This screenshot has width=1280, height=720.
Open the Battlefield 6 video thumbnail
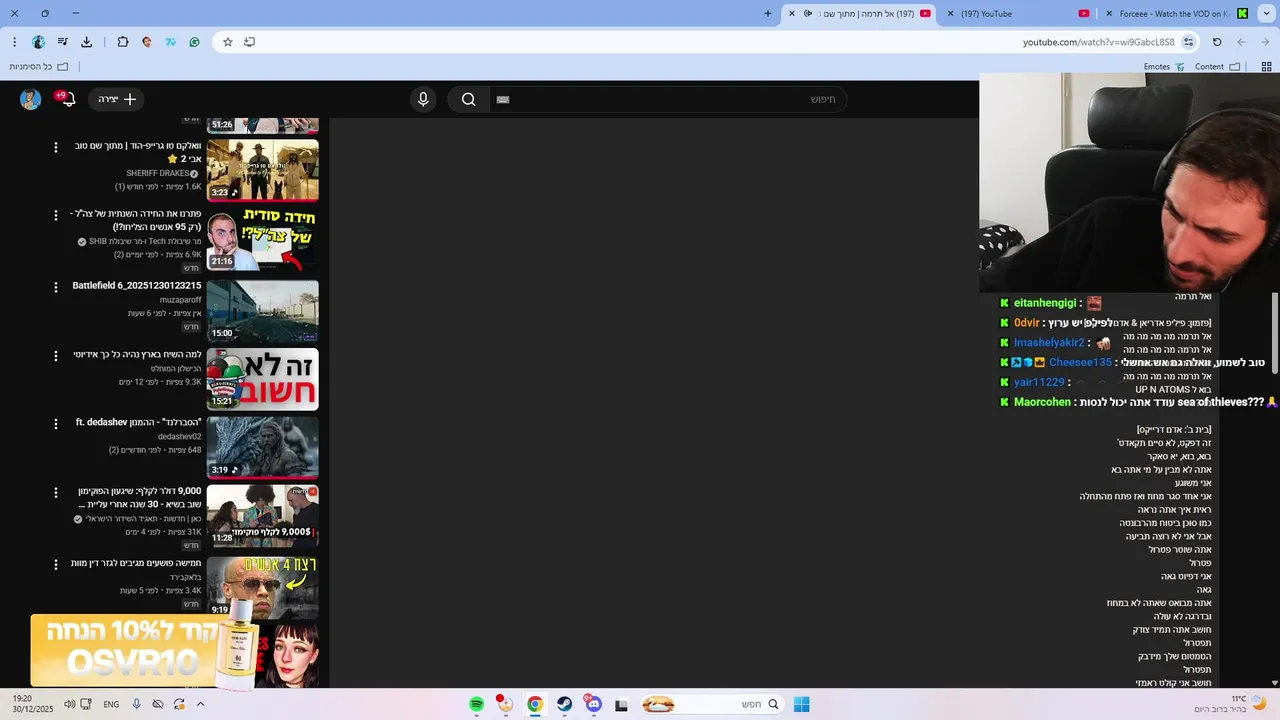pyautogui.click(x=262, y=310)
